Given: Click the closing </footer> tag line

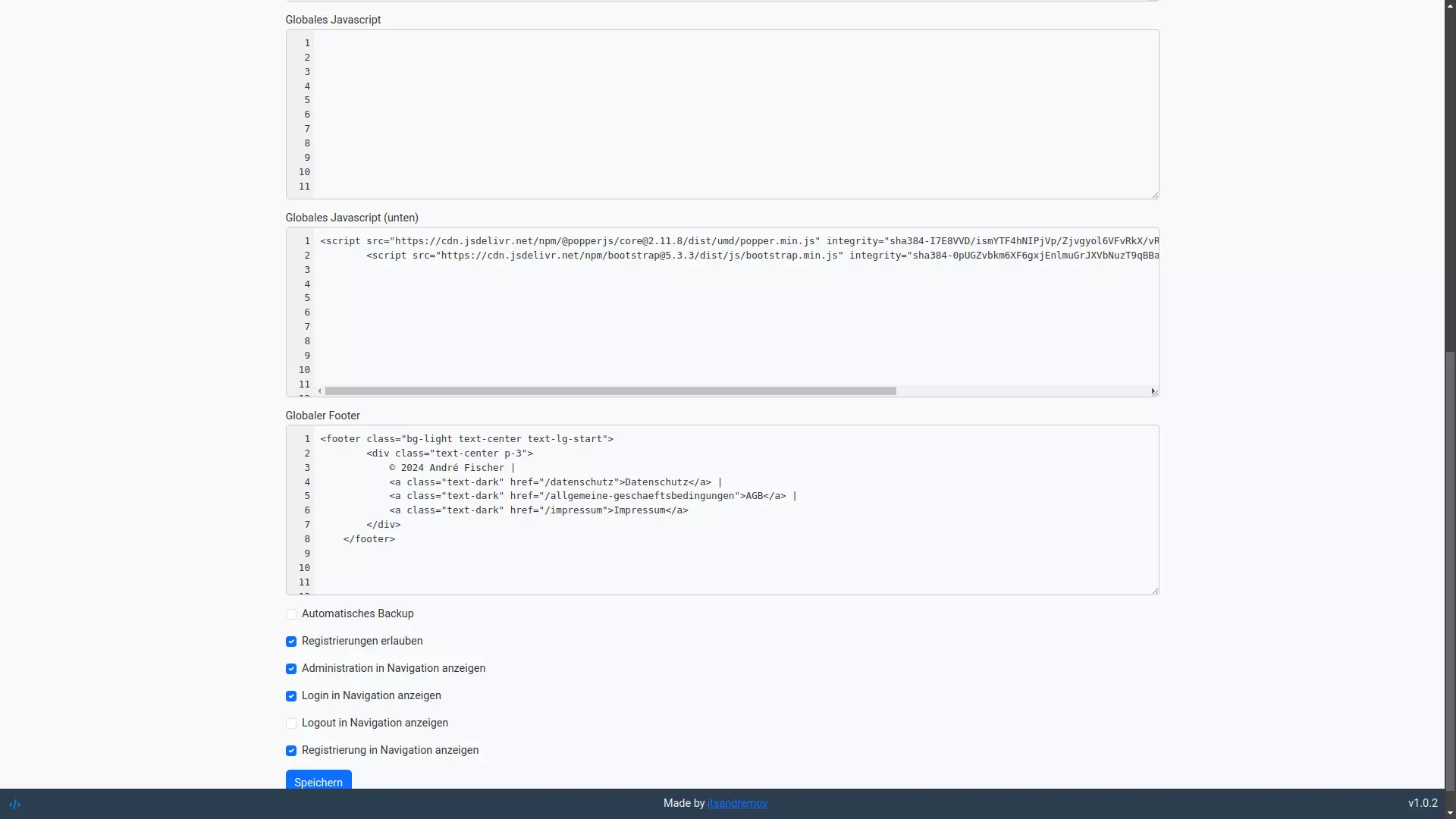Looking at the screenshot, I should pos(369,539).
